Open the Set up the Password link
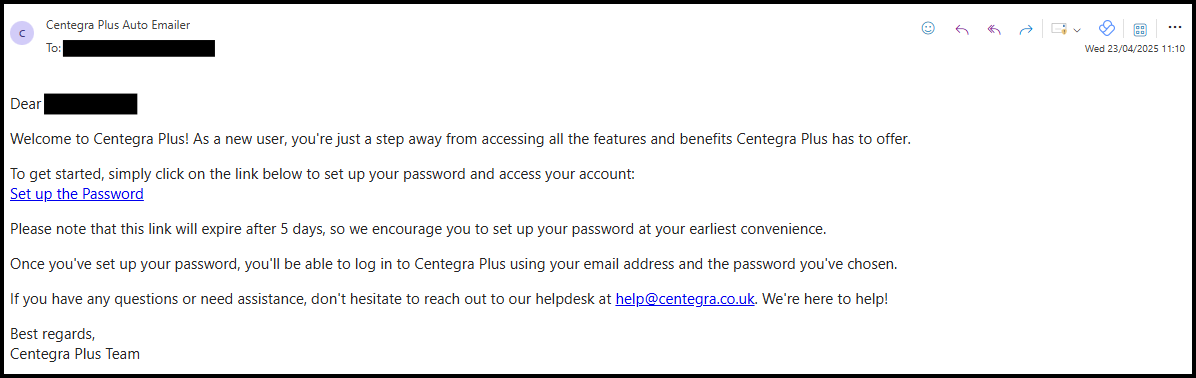The image size is (1196, 378). (77, 194)
